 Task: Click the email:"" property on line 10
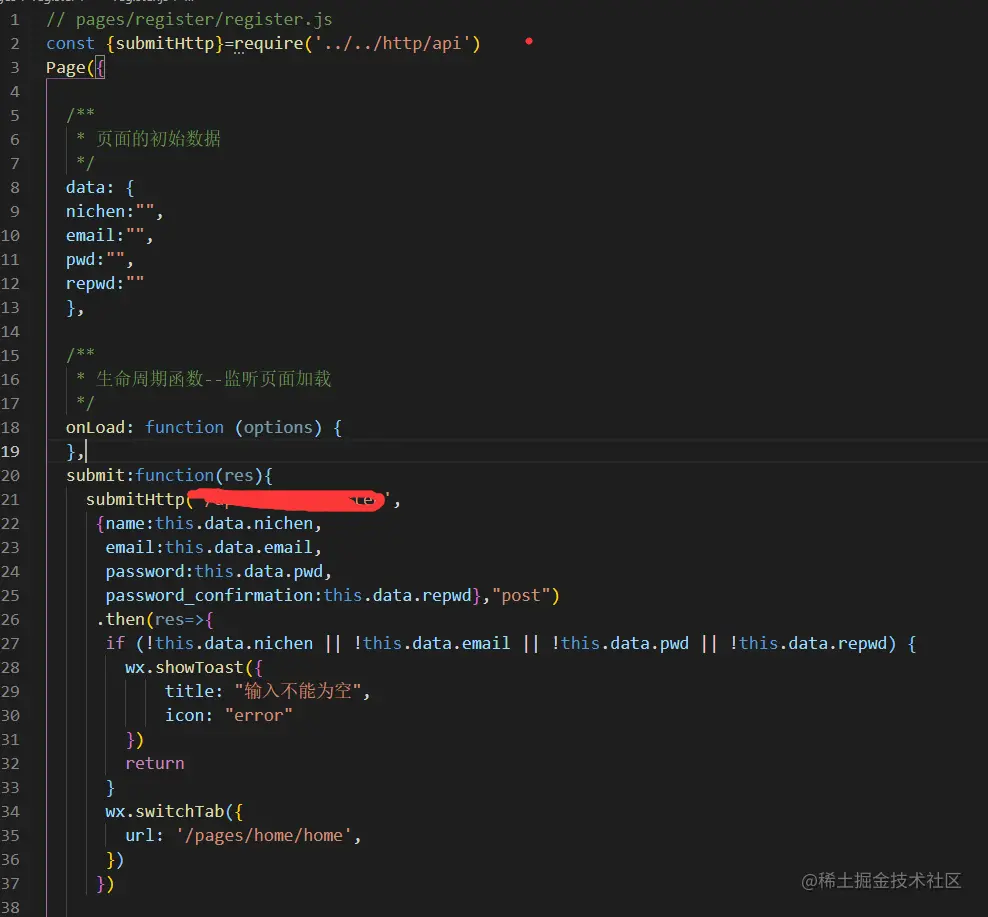pyautogui.click(x=109, y=236)
